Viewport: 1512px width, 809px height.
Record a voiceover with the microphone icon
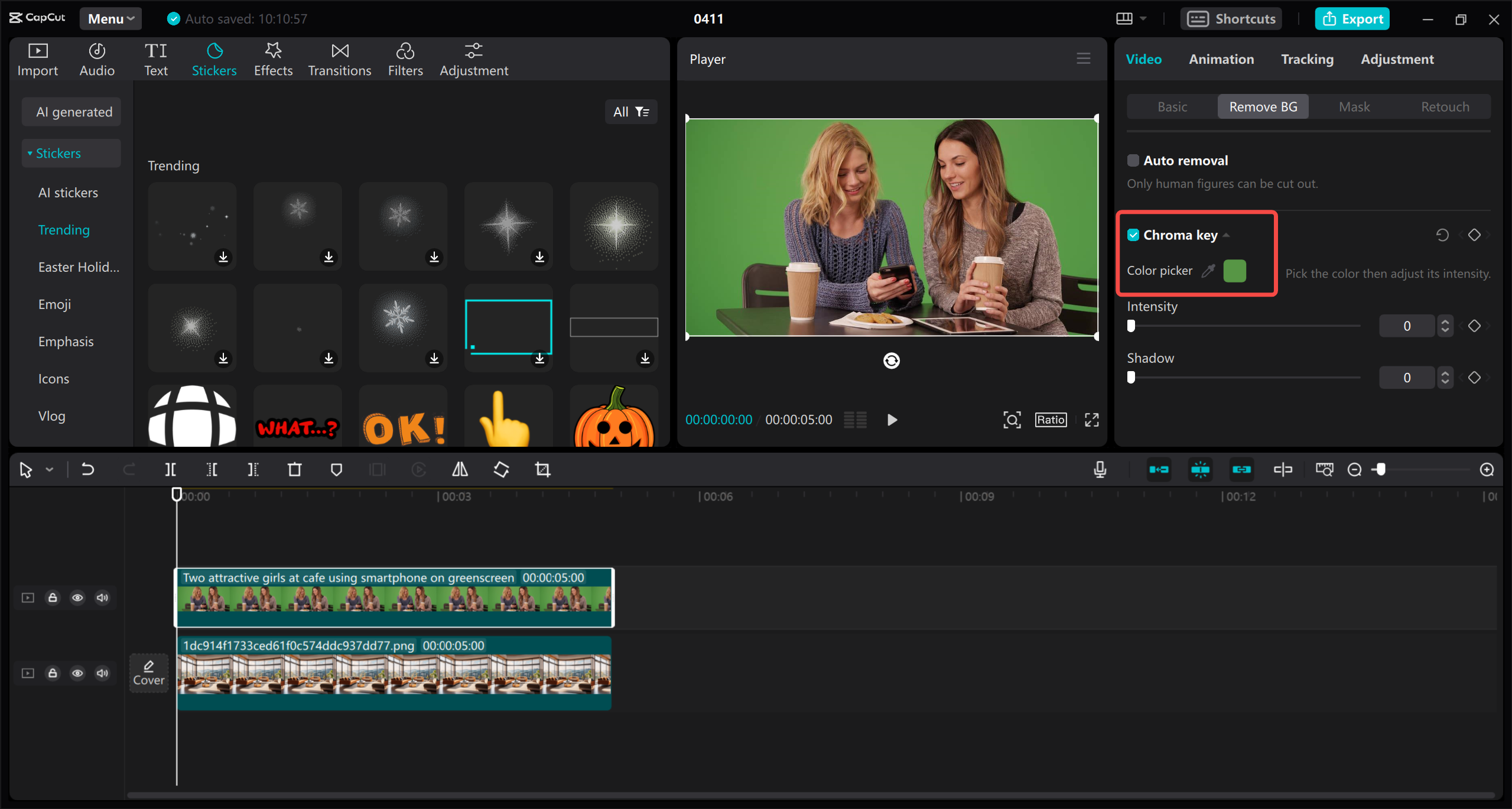[1100, 469]
